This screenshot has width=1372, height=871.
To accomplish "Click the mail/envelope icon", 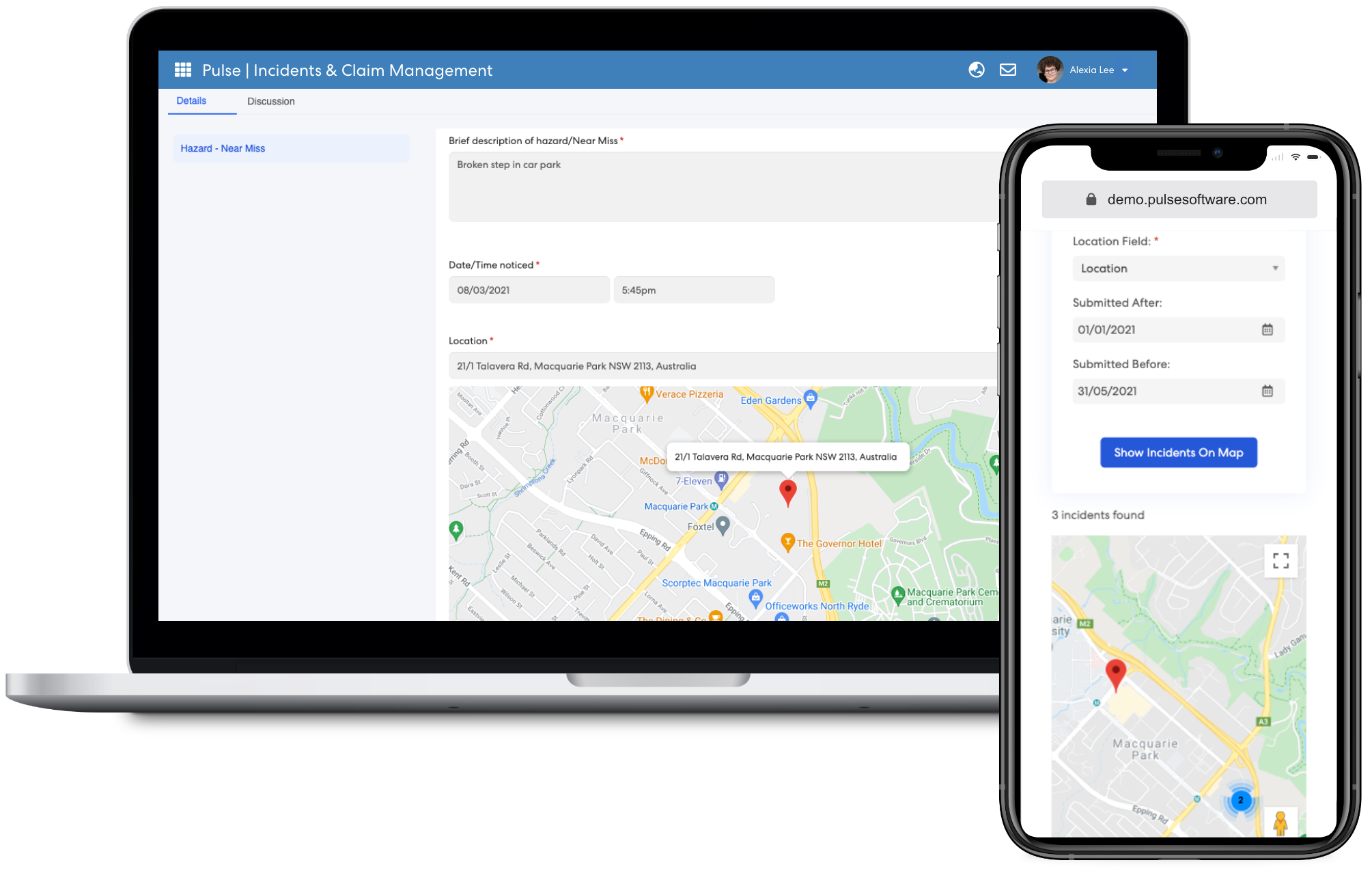I will (x=1006, y=70).
